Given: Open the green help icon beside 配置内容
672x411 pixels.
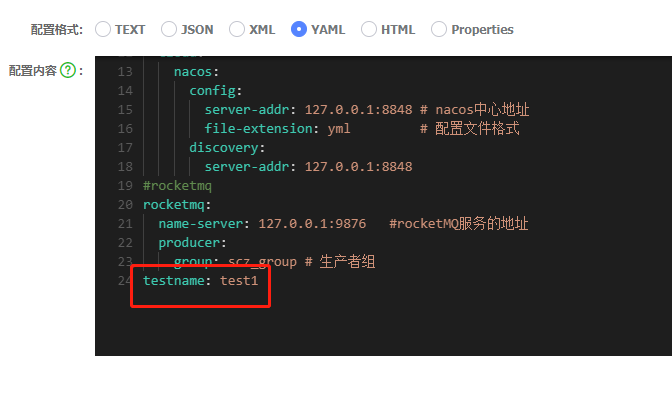Looking at the screenshot, I should (68, 70).
